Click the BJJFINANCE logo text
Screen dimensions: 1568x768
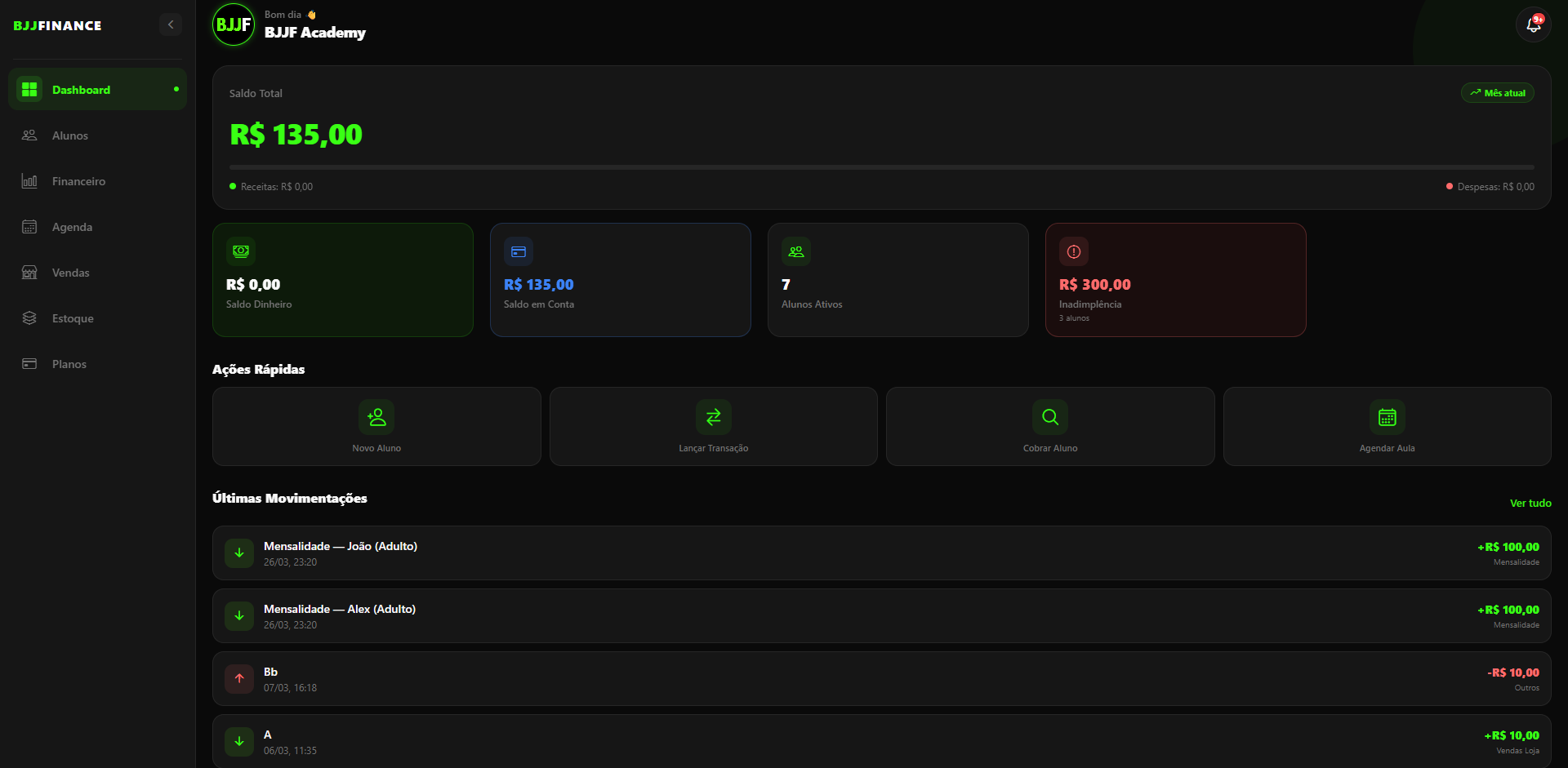(x=57, y=25)
